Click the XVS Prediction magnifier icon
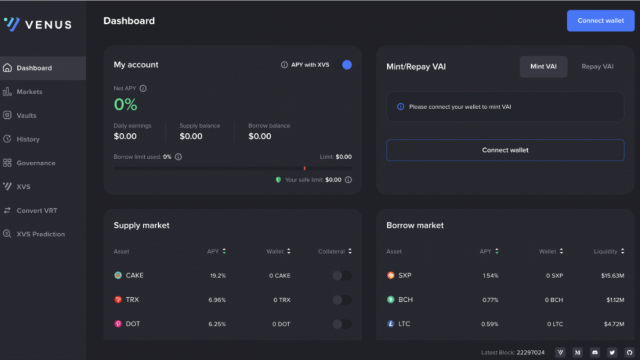This screenshot has width=640, height=360. pos(7,234)
